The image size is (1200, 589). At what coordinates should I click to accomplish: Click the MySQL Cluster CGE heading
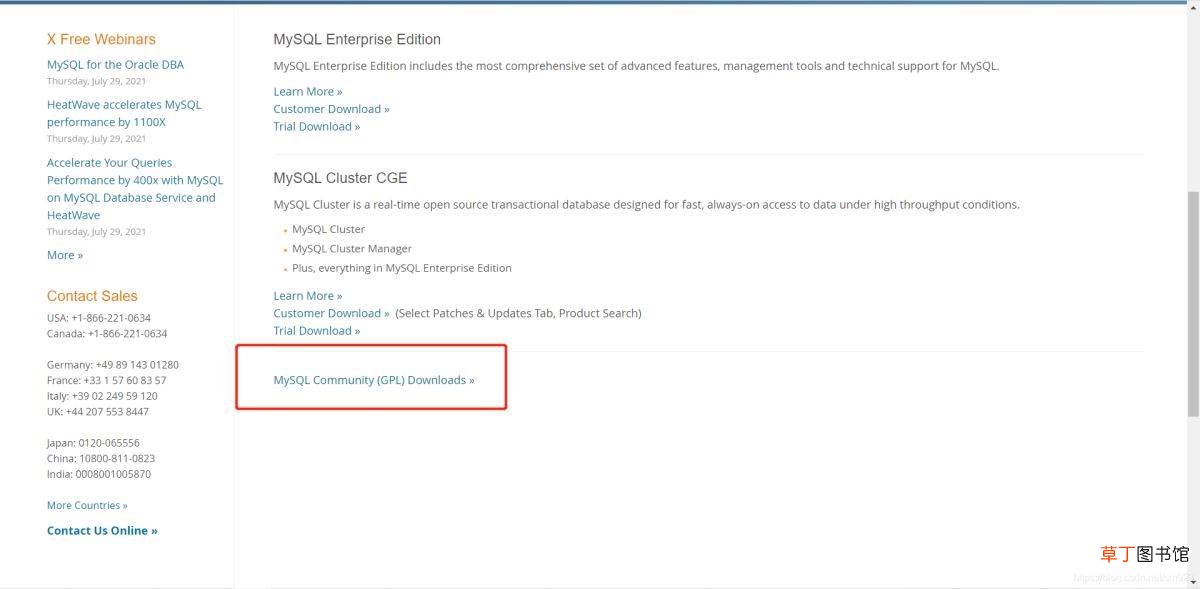click(340, 178)
